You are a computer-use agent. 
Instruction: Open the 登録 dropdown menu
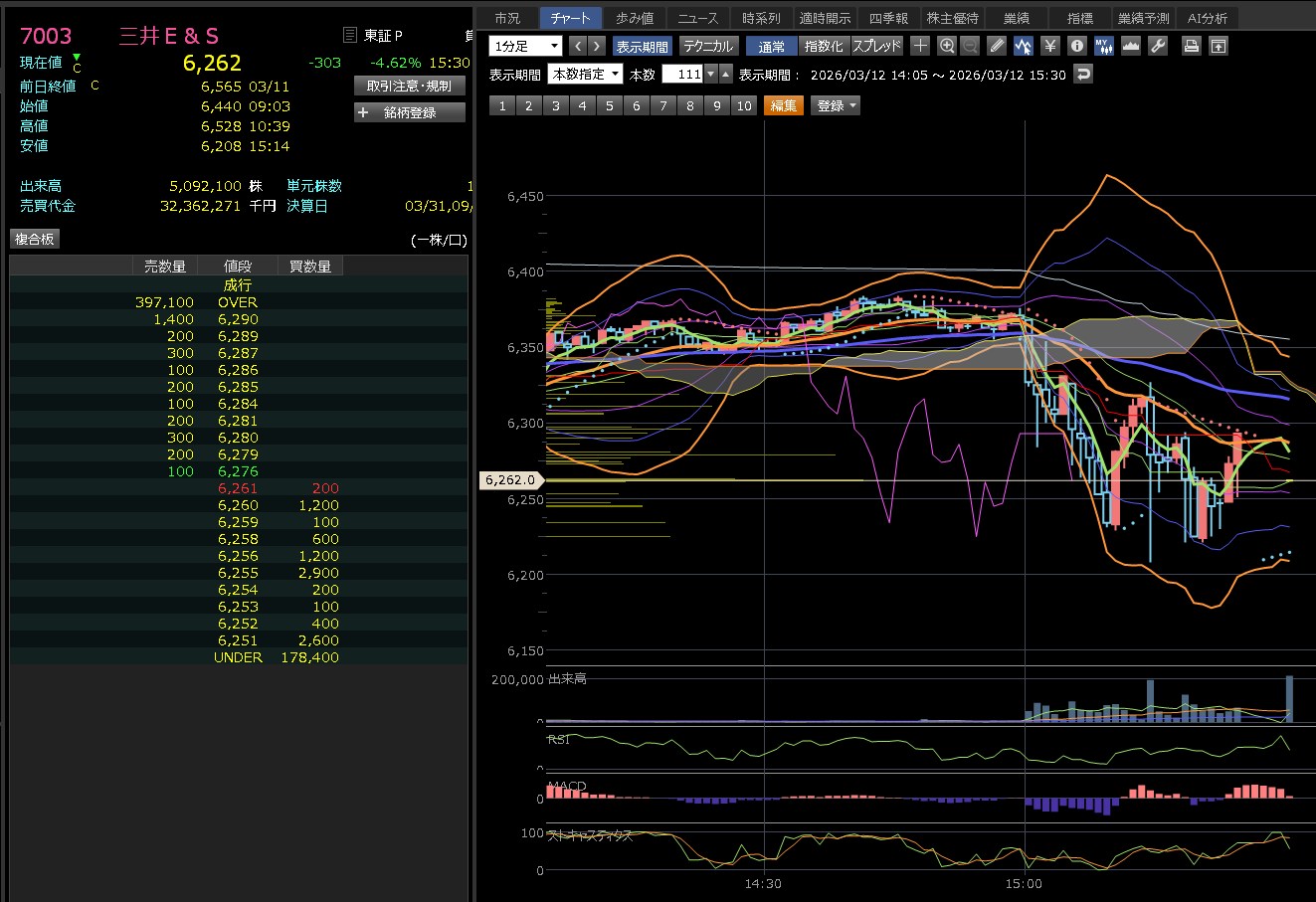tap(836, 105)
